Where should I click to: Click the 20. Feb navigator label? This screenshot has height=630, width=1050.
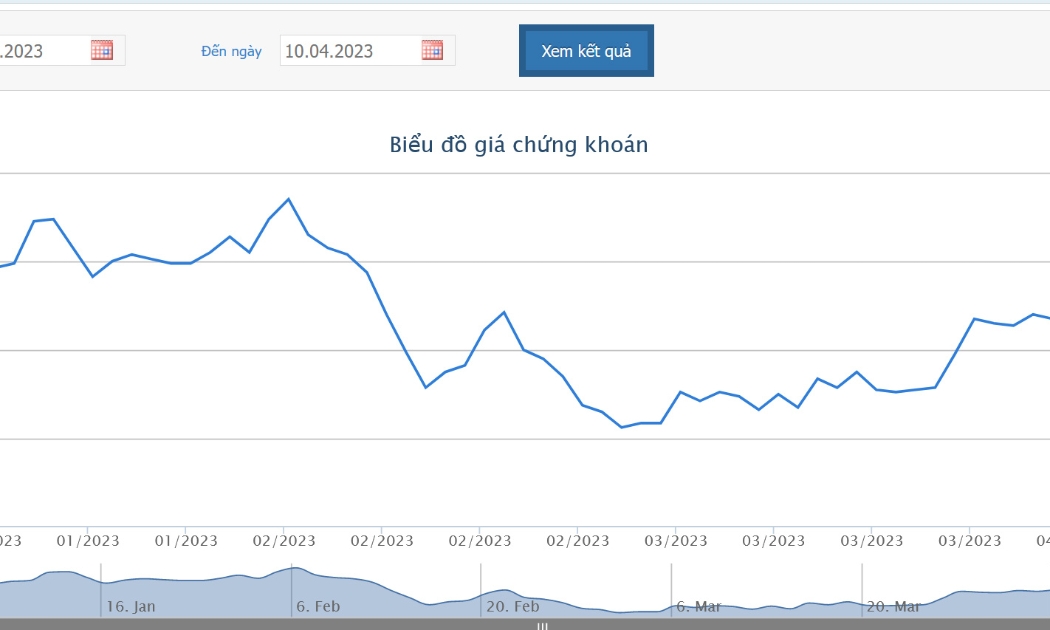513,607
